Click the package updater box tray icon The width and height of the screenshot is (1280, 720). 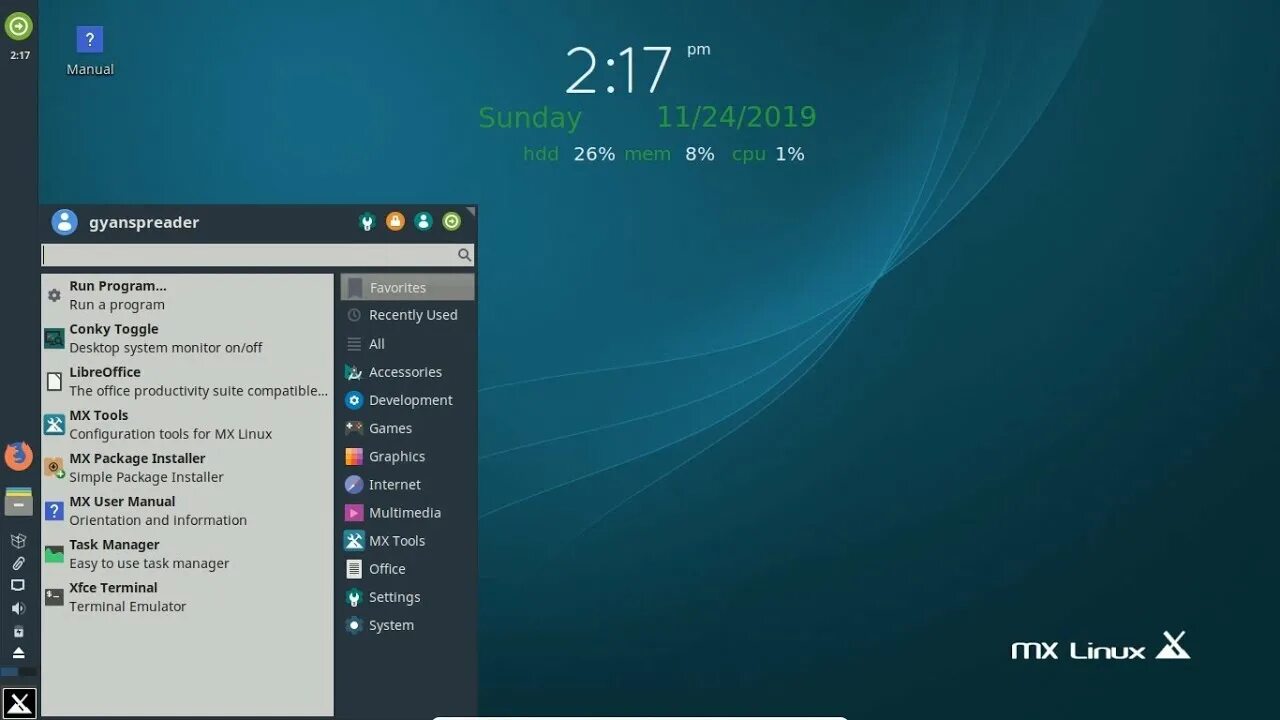(x=18, y=540)
